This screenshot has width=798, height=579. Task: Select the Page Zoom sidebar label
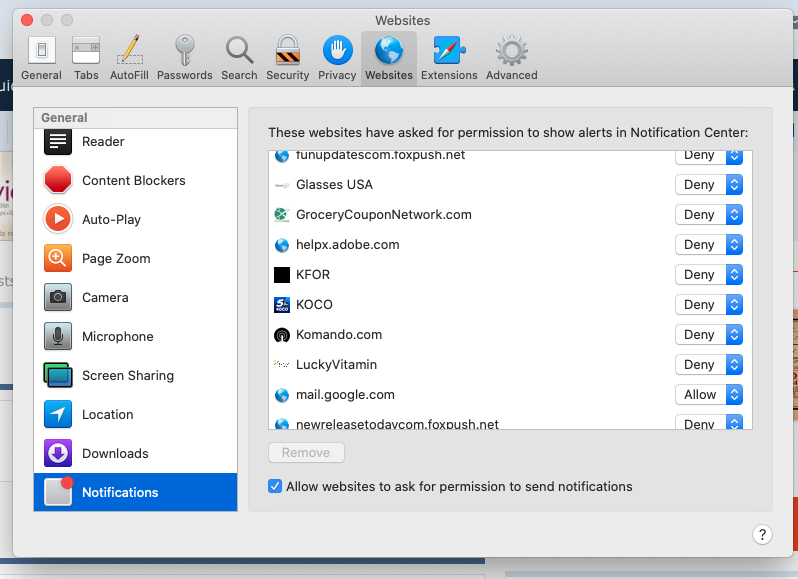coord(116,258)
